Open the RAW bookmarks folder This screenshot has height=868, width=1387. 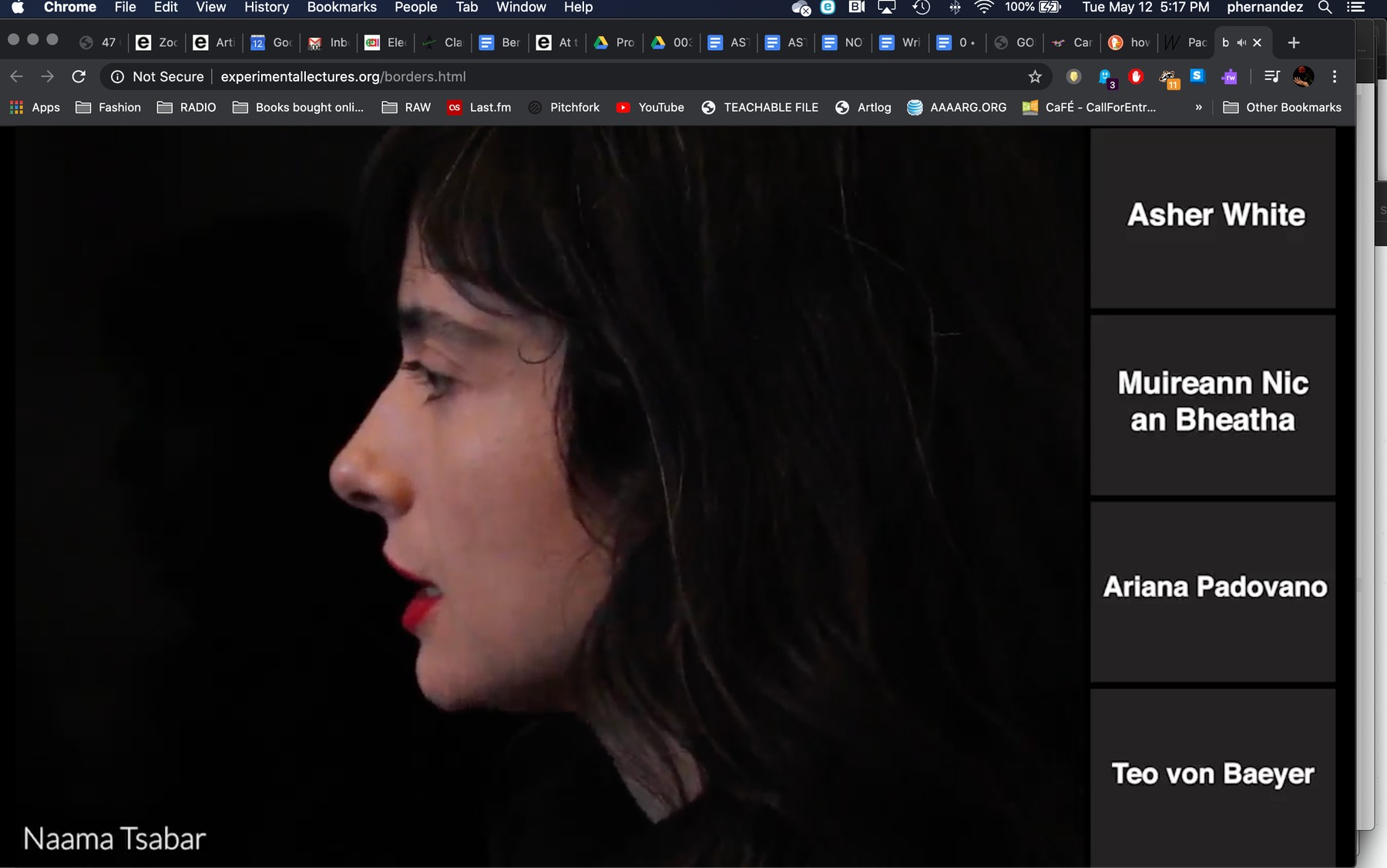point(407,107)
